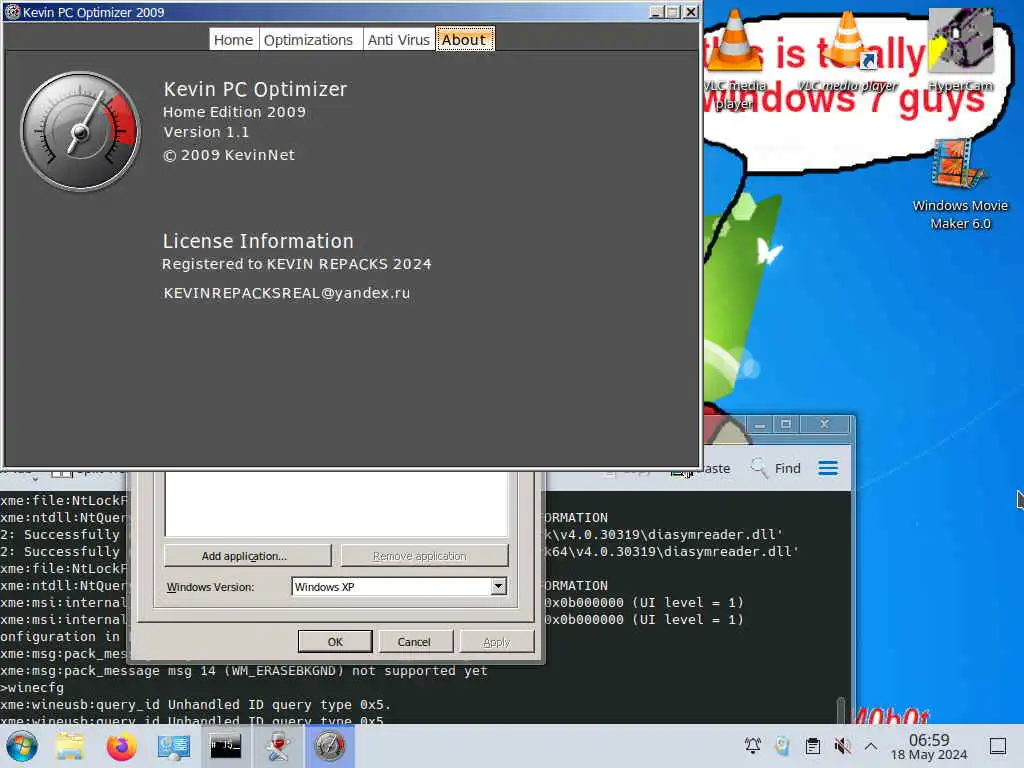Screen dimensions: 1024x768
Task: Click the terminal vertical scrollbar
Action: 841,710
